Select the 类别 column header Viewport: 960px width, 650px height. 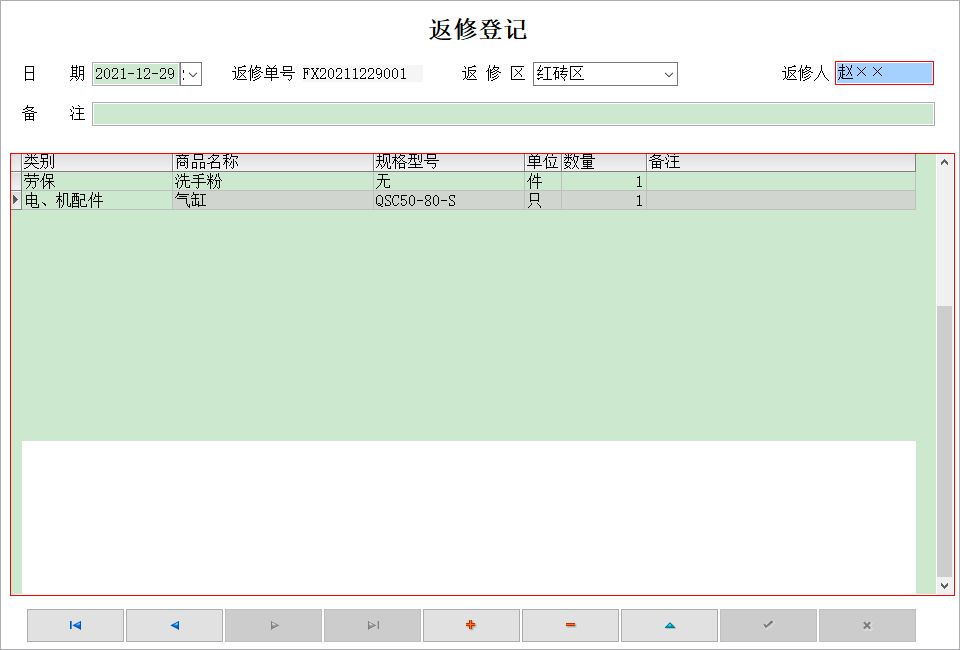click(97, 162)
